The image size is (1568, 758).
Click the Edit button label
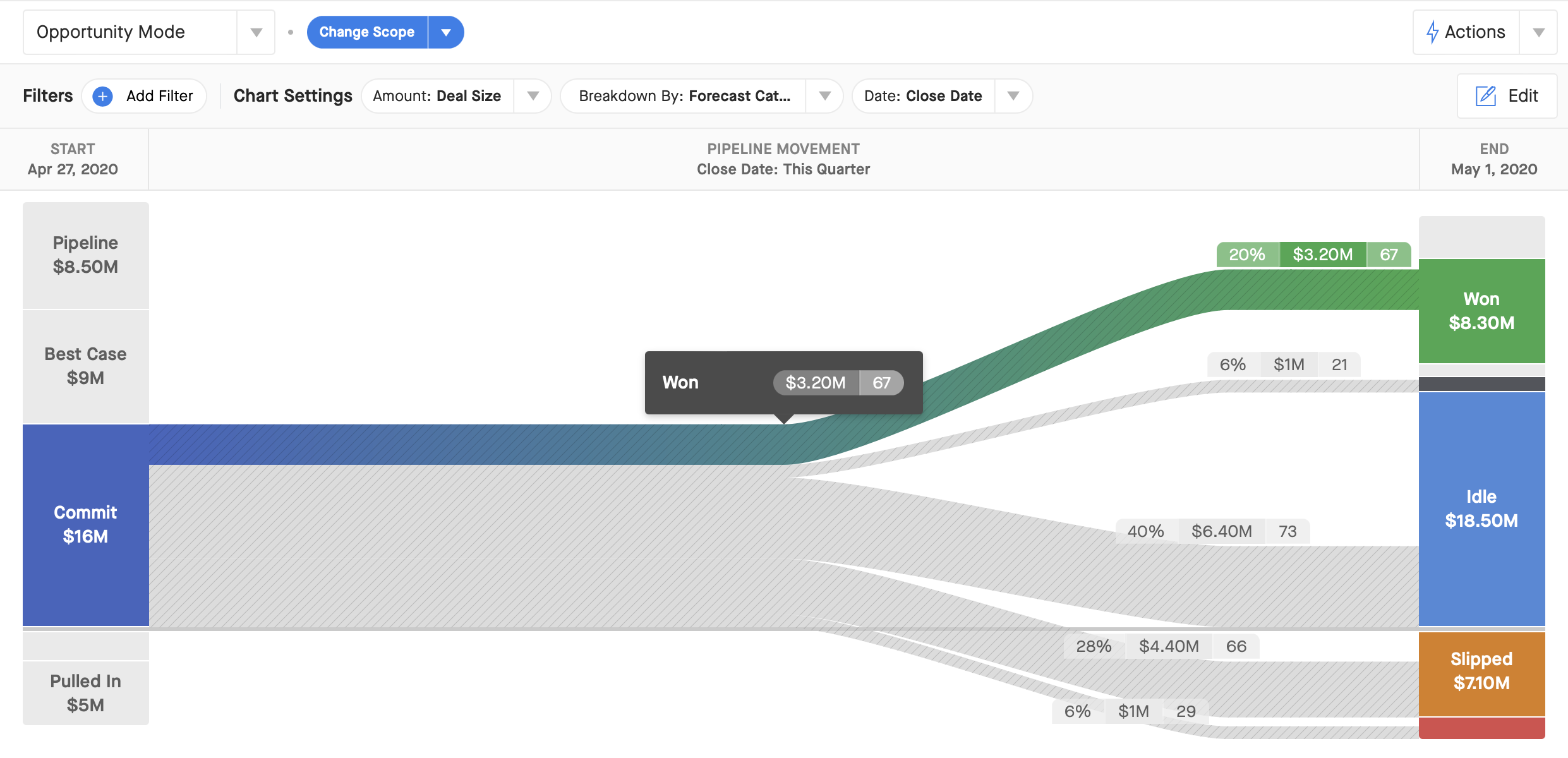(x=1523, y=96)
